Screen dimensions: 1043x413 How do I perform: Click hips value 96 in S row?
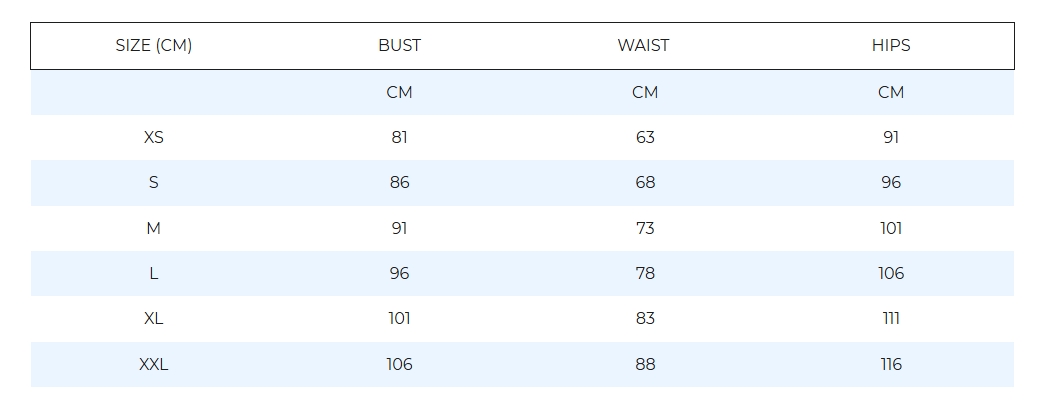pos(891,183)
